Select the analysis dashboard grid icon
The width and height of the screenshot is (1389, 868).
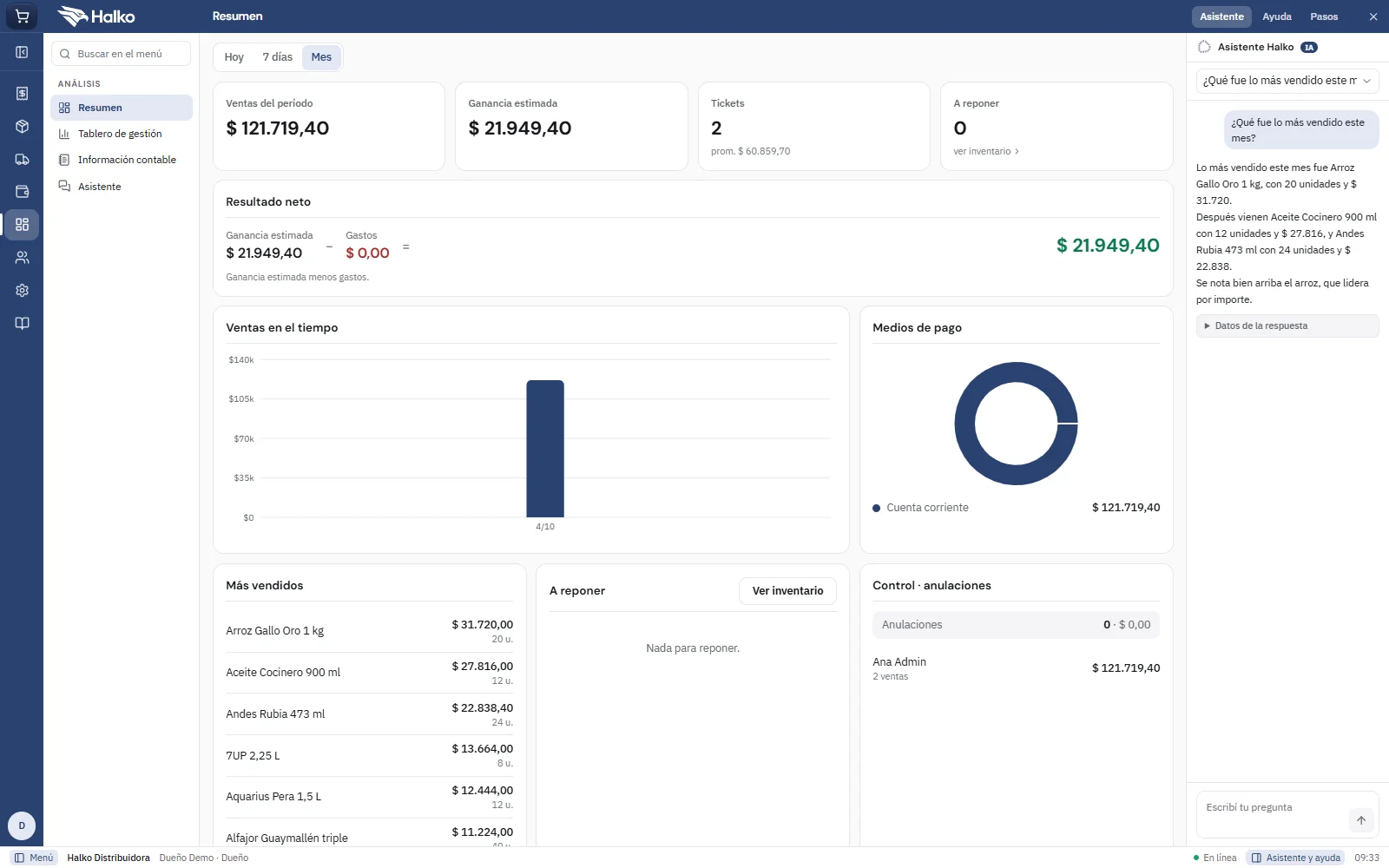coord(22,225)
